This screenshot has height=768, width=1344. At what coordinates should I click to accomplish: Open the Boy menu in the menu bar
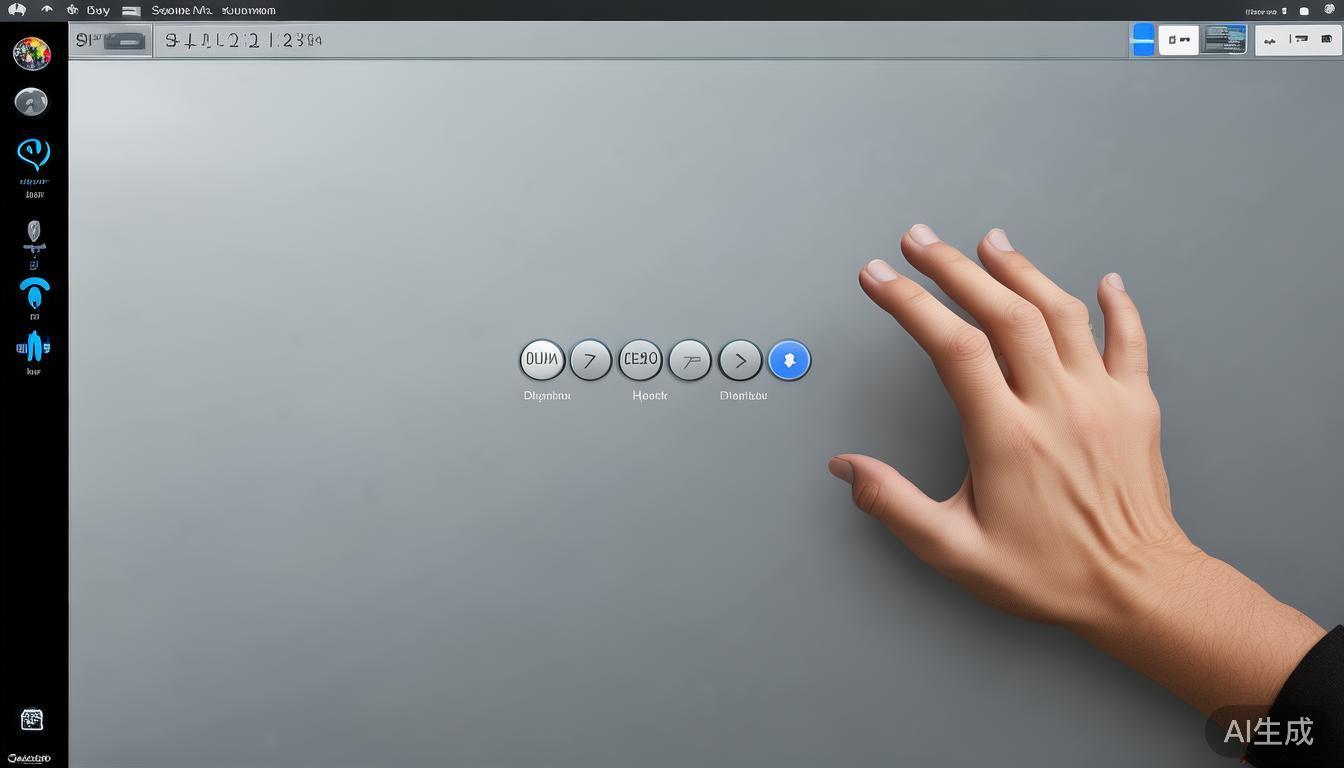[x=98, y=10]
